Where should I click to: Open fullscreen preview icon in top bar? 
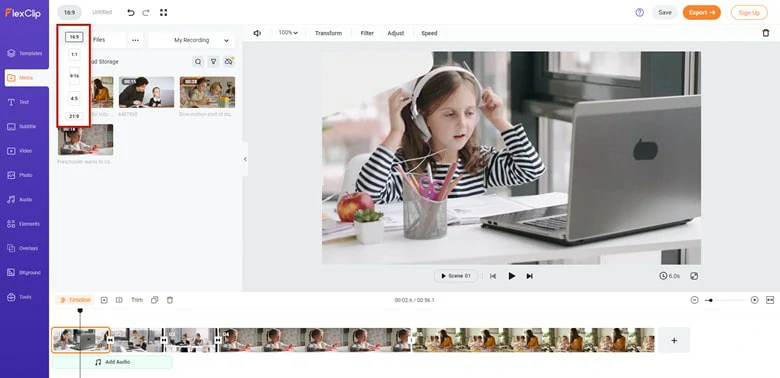(x=164, y=12)
